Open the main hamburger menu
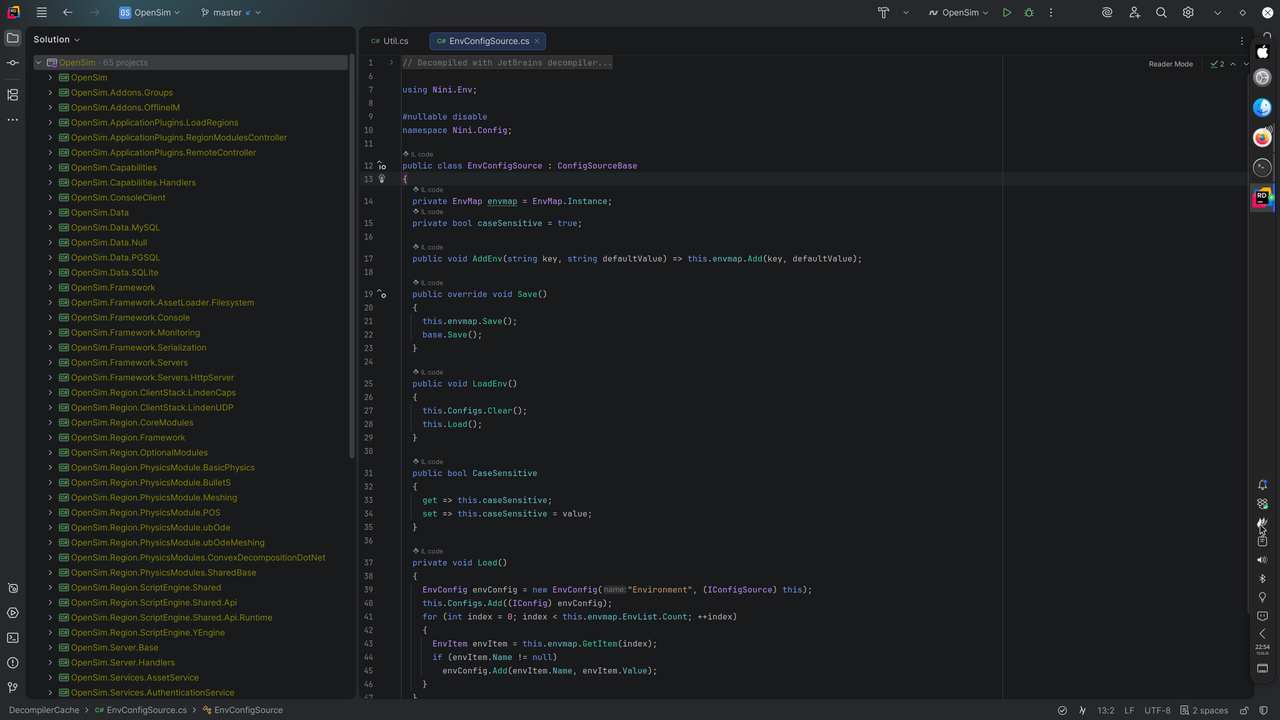Viewport: 1280px width, 720px height. point(41,13)
